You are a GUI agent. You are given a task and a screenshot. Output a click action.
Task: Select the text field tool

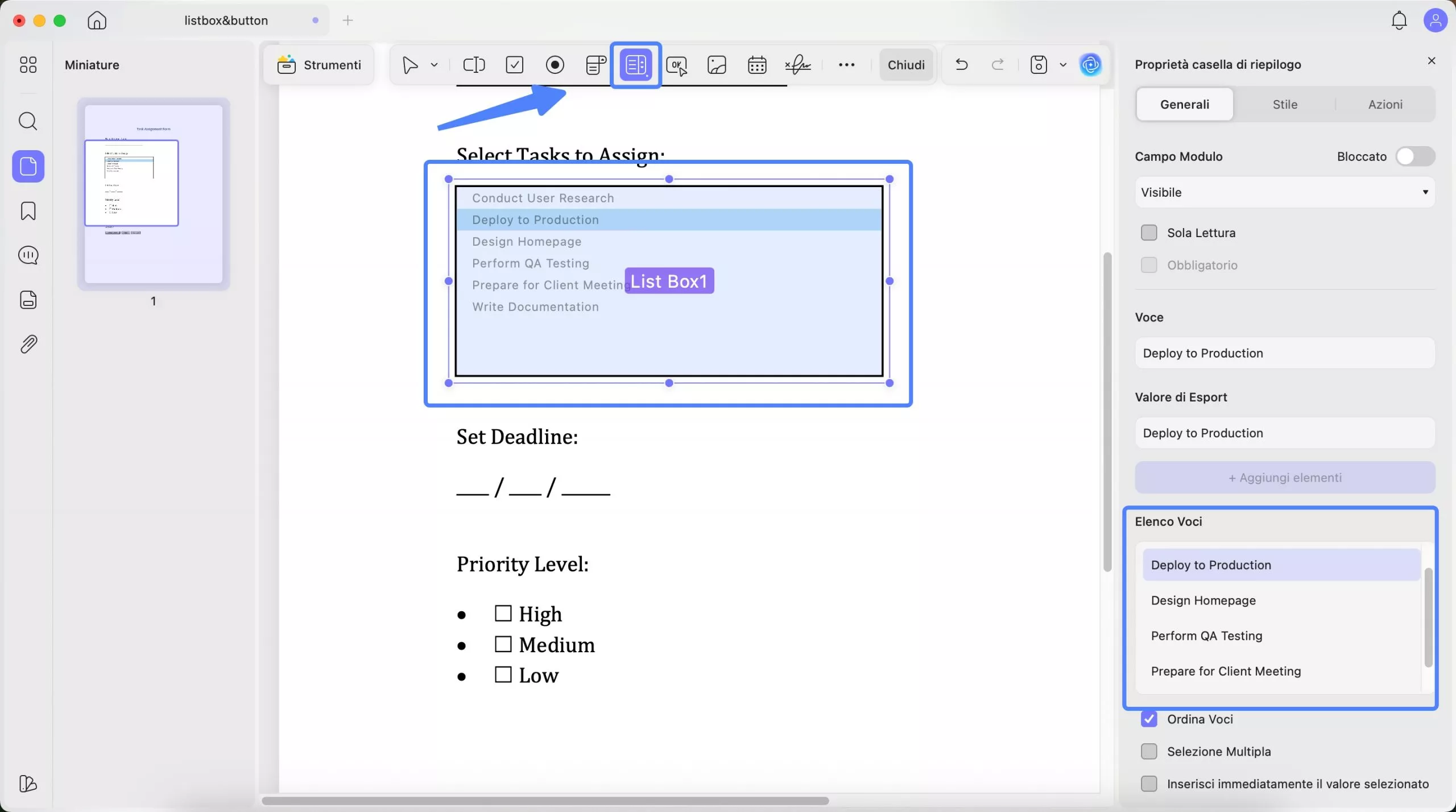click(474, 65)
